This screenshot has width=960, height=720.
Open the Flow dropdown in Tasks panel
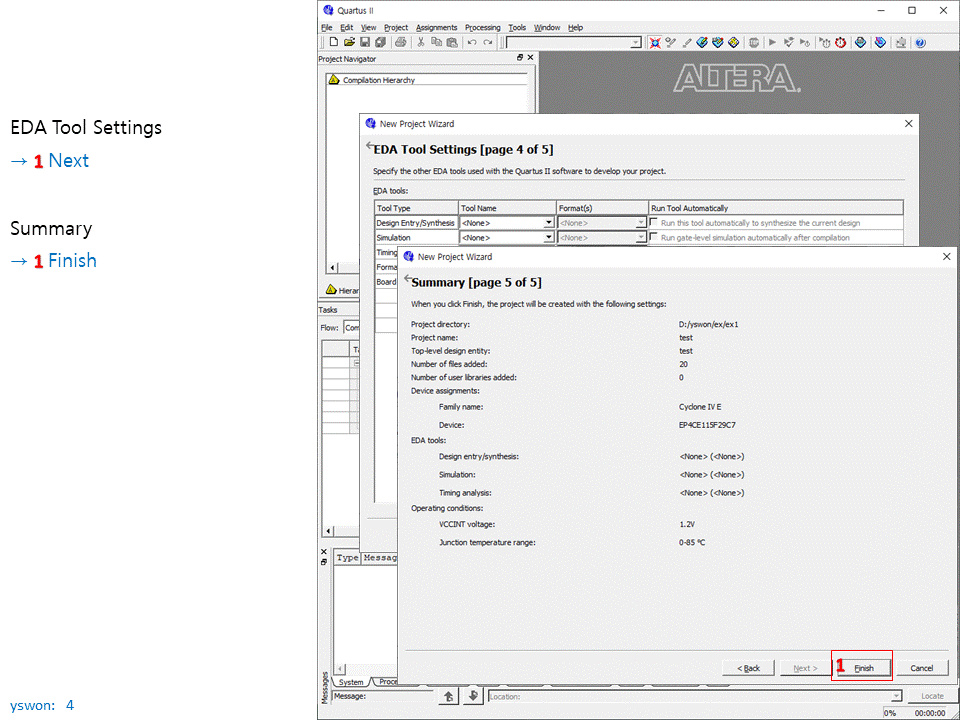pyautogui.click(x=351, y=328)
